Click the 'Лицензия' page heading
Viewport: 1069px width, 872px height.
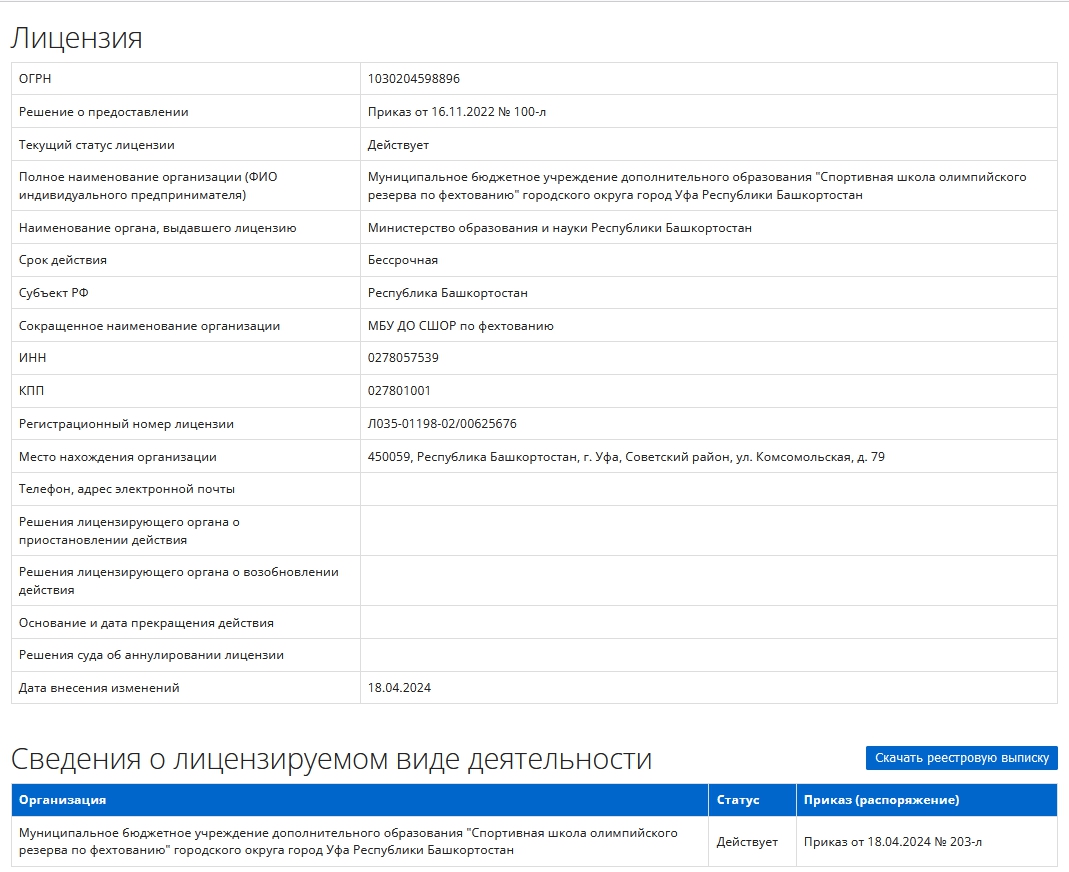[x=76, y=37]
